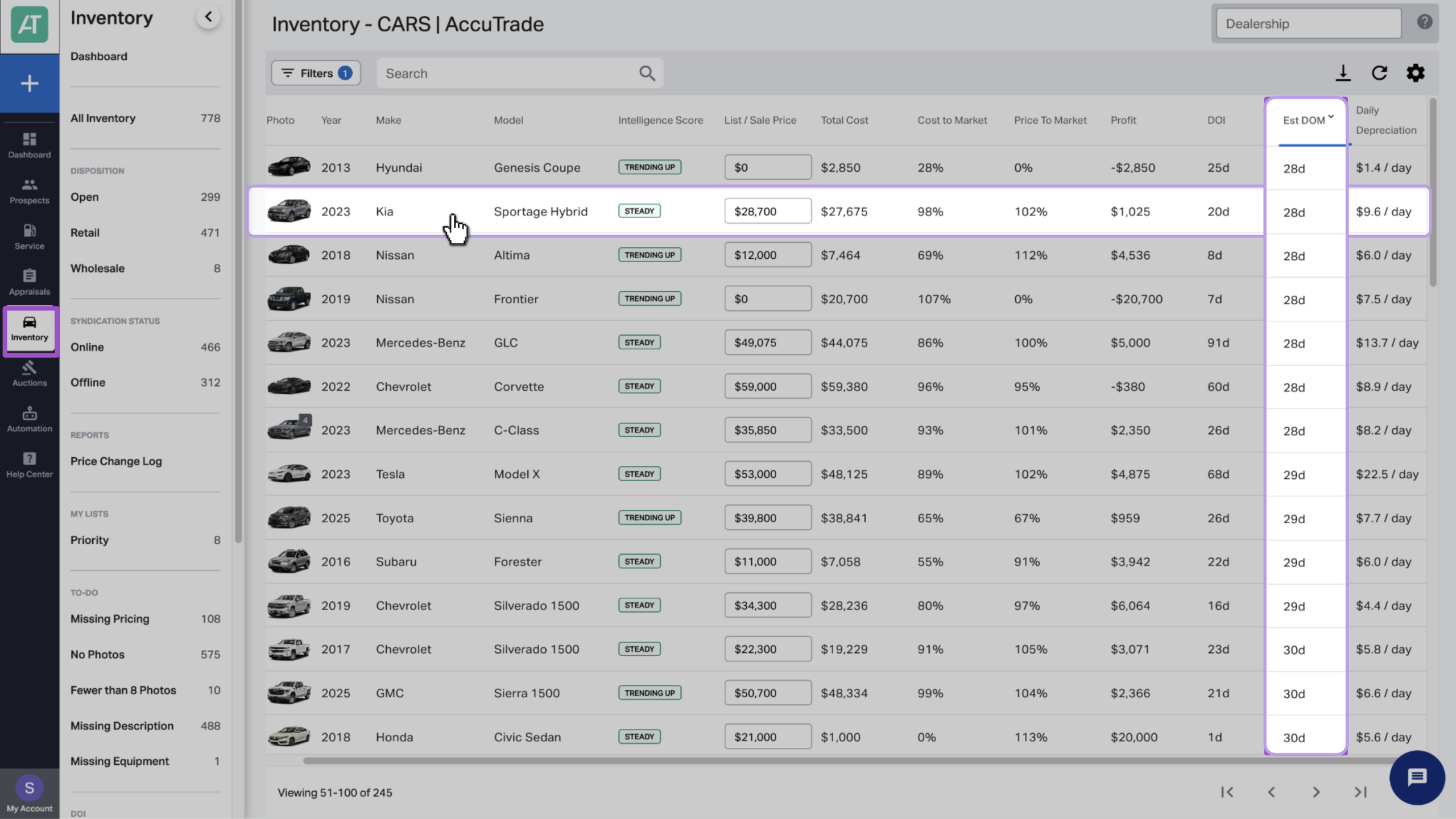
Task: Click the Search input field
Action: (x=519, y=73)
